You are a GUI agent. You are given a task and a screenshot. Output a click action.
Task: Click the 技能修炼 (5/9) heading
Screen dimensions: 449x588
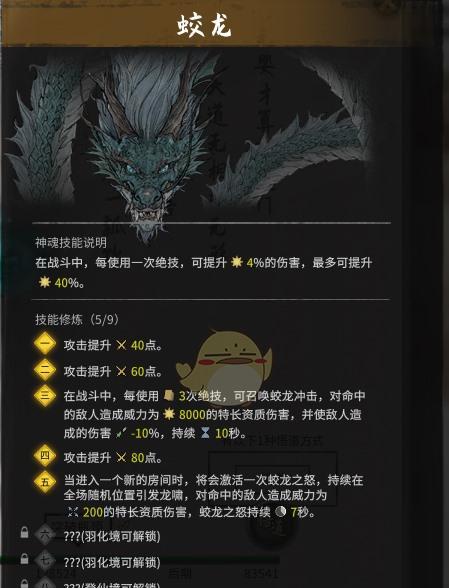(x=77, y=320)
